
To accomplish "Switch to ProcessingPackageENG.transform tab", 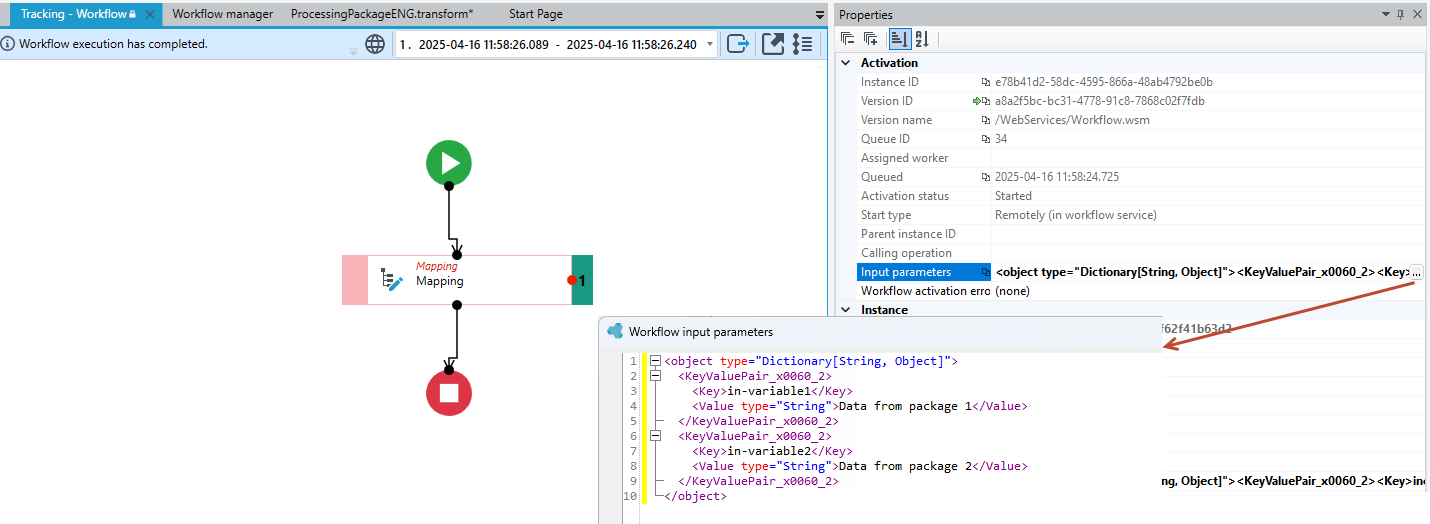I will pyautogui.click(x=383, y=14).
